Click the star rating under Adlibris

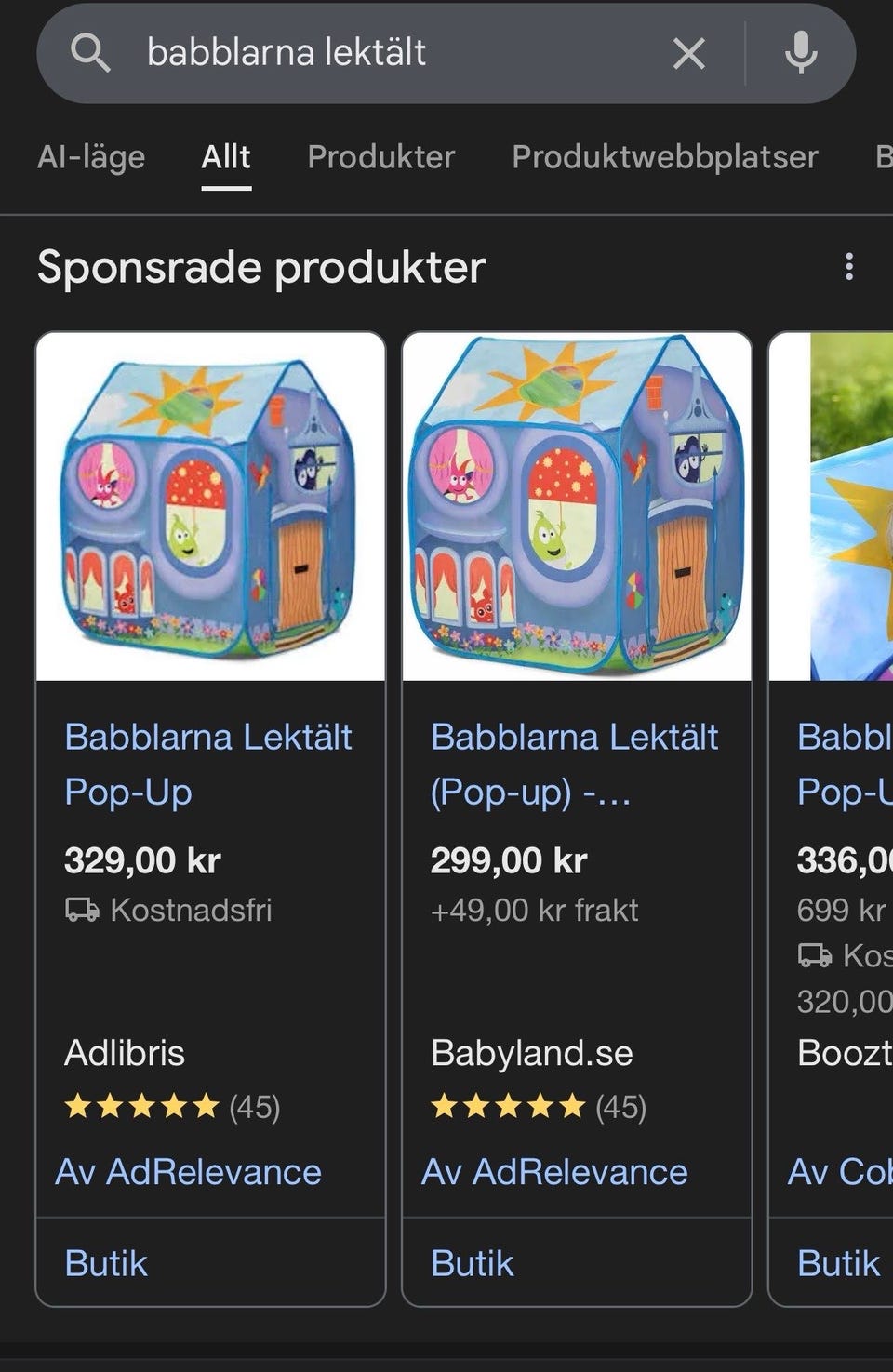pos(141,1107)
